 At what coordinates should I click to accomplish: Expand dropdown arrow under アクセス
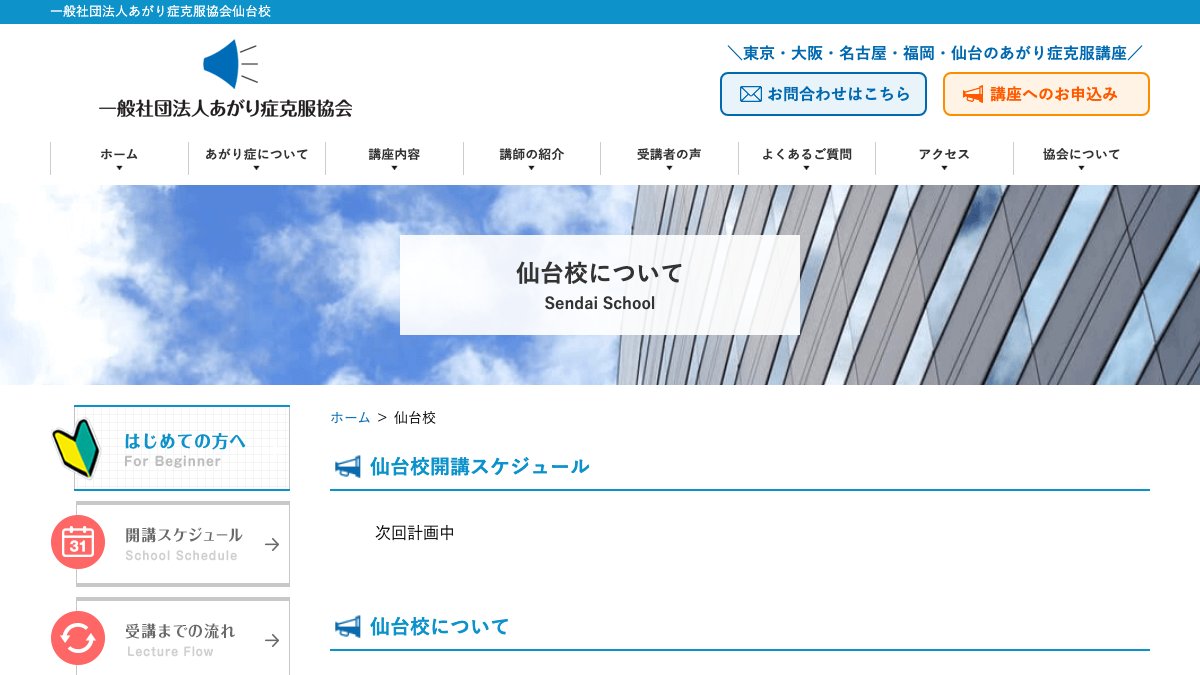tap(944, 168)
